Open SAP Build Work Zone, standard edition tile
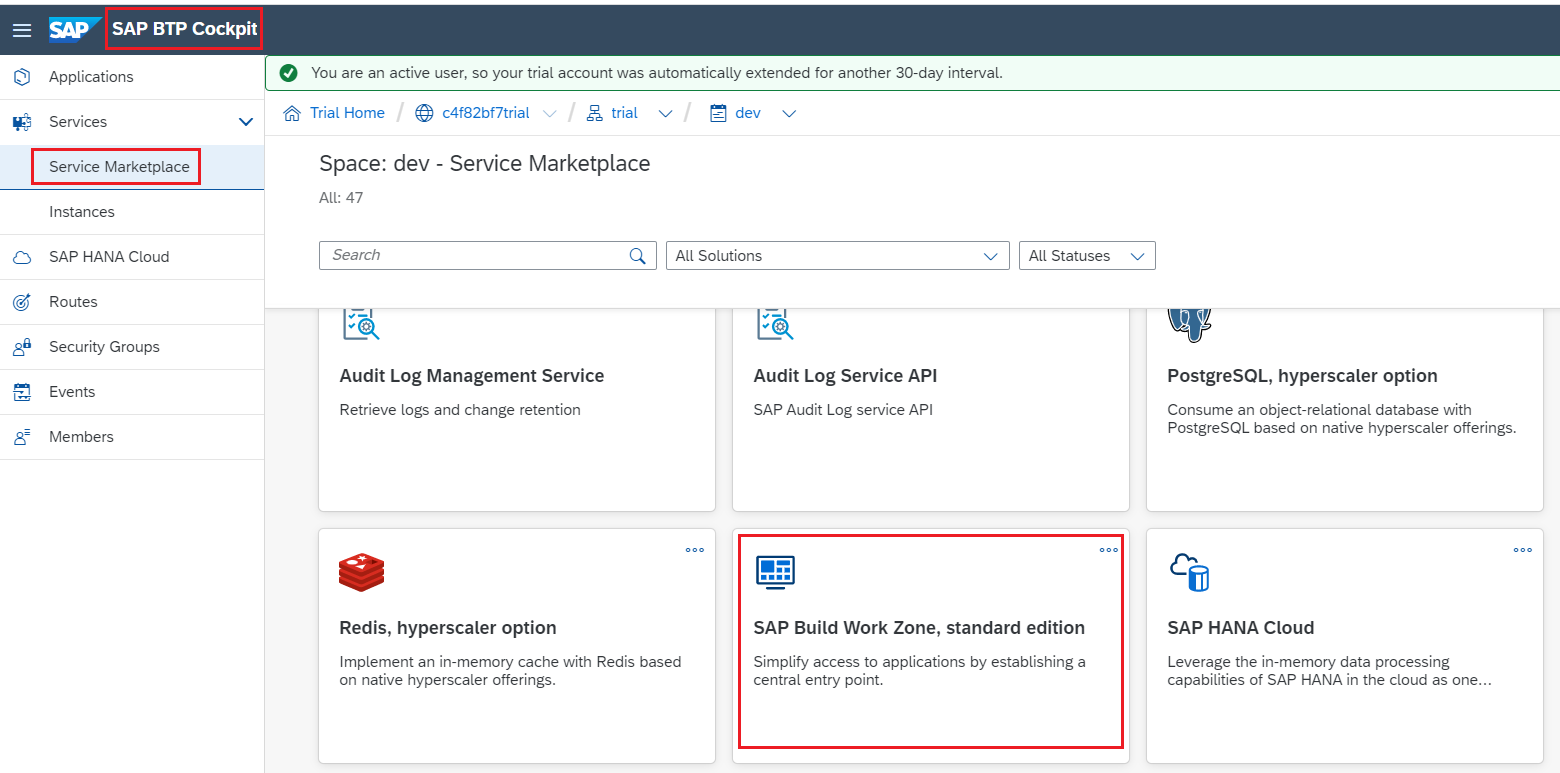 point(931,646)
